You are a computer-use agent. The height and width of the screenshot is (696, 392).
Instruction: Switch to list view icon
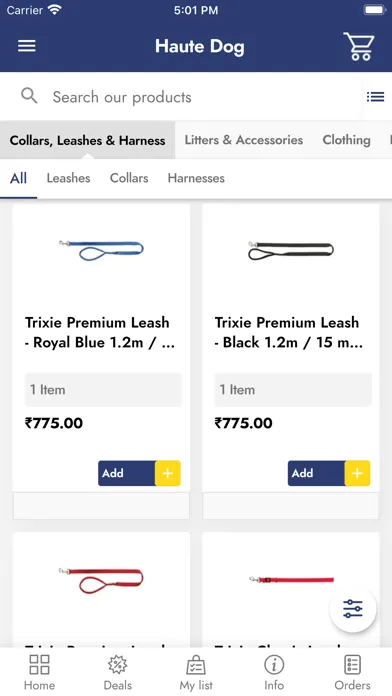375,96
